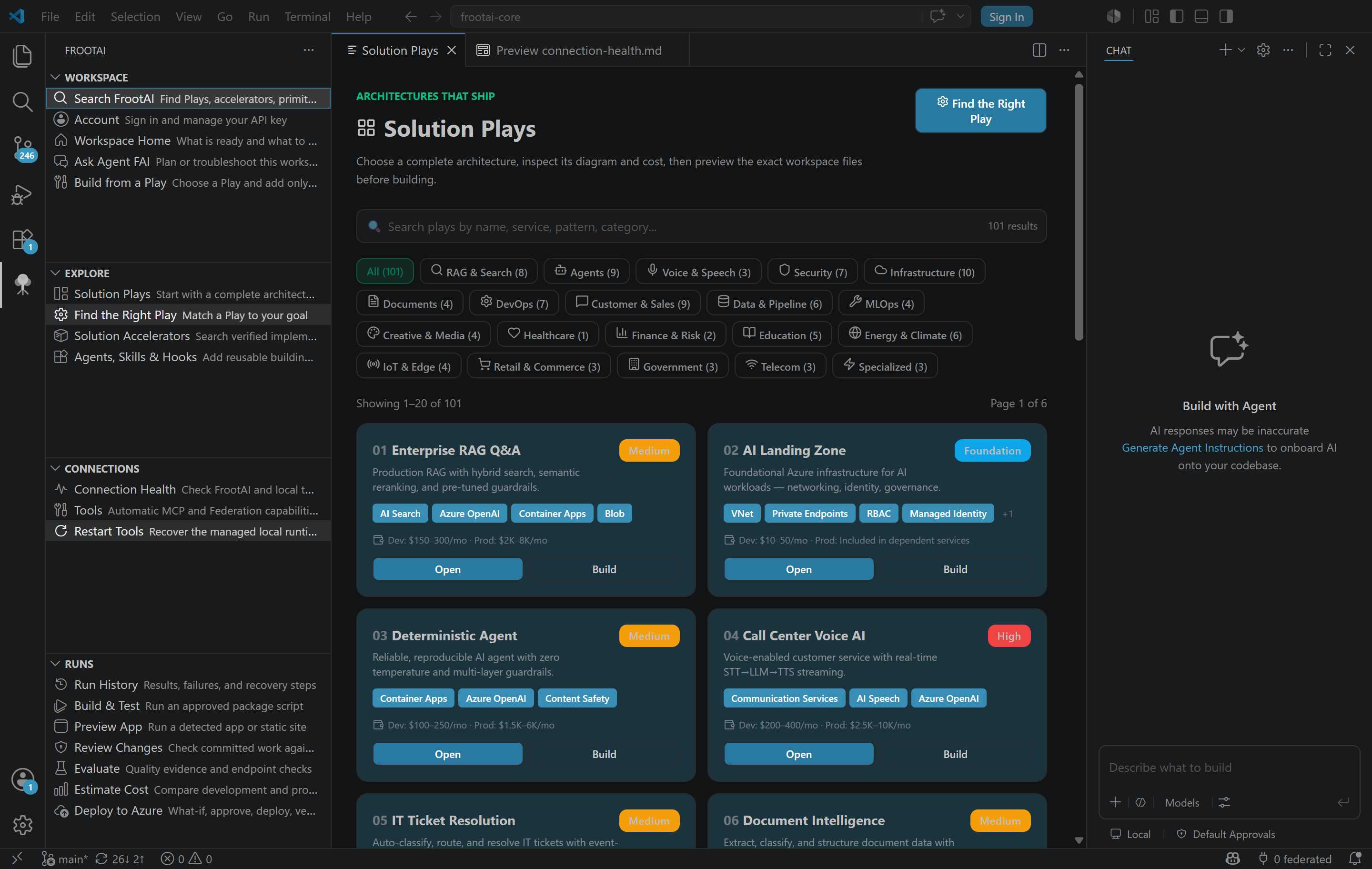
Task: Open Accounts menu in activity bar
Action: pos(22,779)
